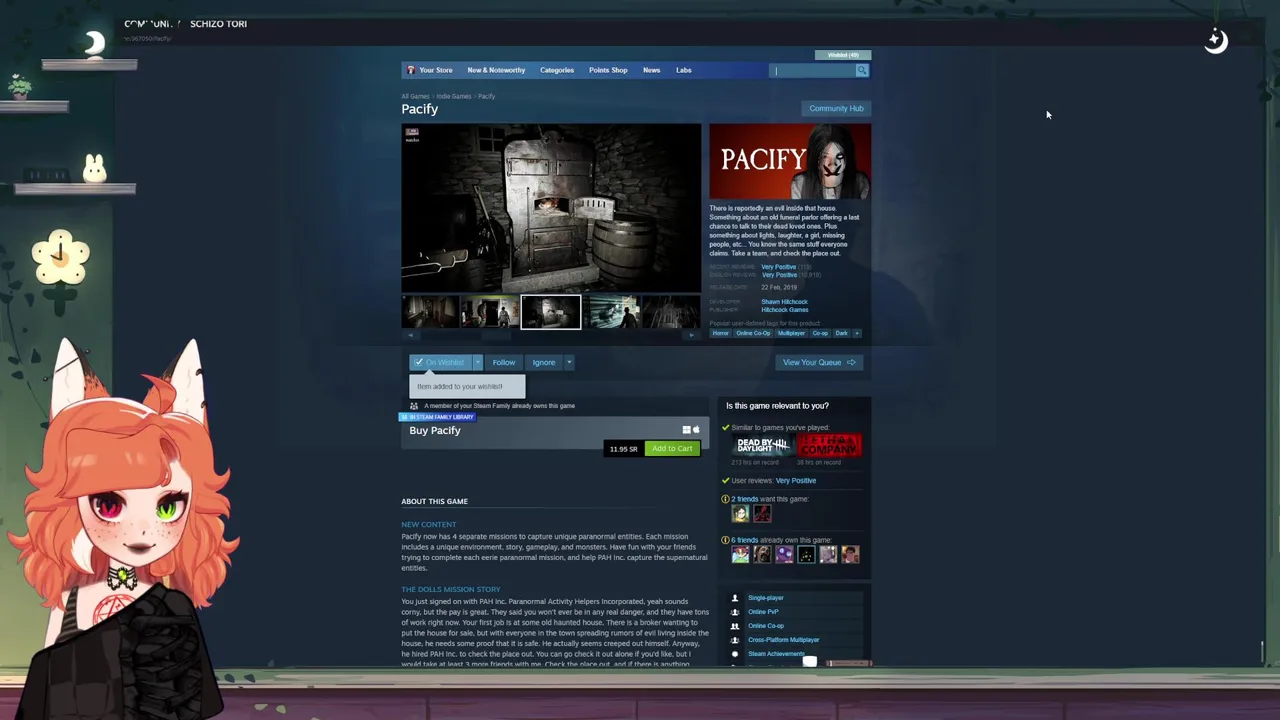Click the store search magnifier icon
Screen dimensions: 1280x720
pyautogui.click(x=862, y=70)
